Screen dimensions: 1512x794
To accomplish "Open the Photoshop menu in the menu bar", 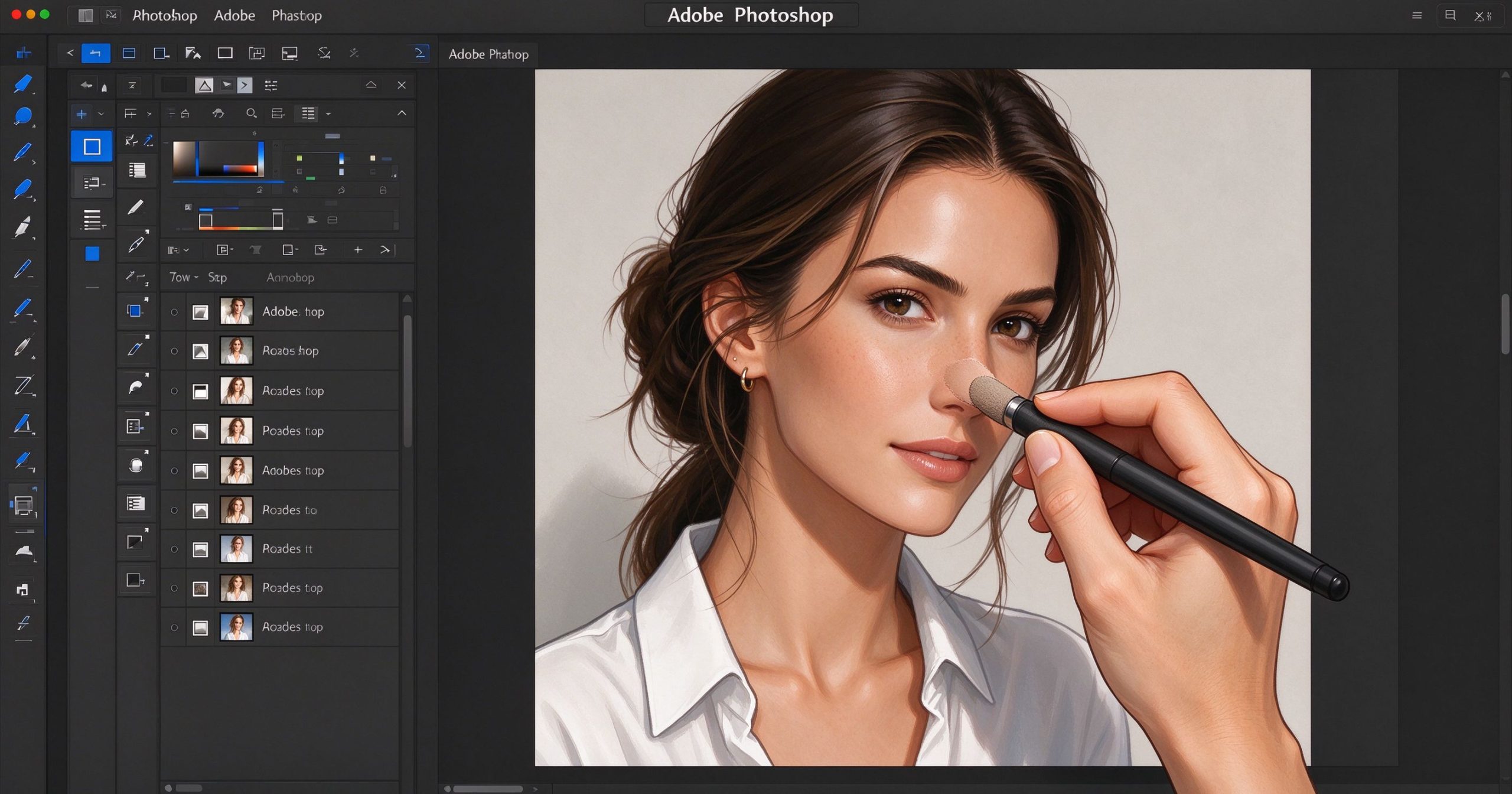I will click(165, 15).
